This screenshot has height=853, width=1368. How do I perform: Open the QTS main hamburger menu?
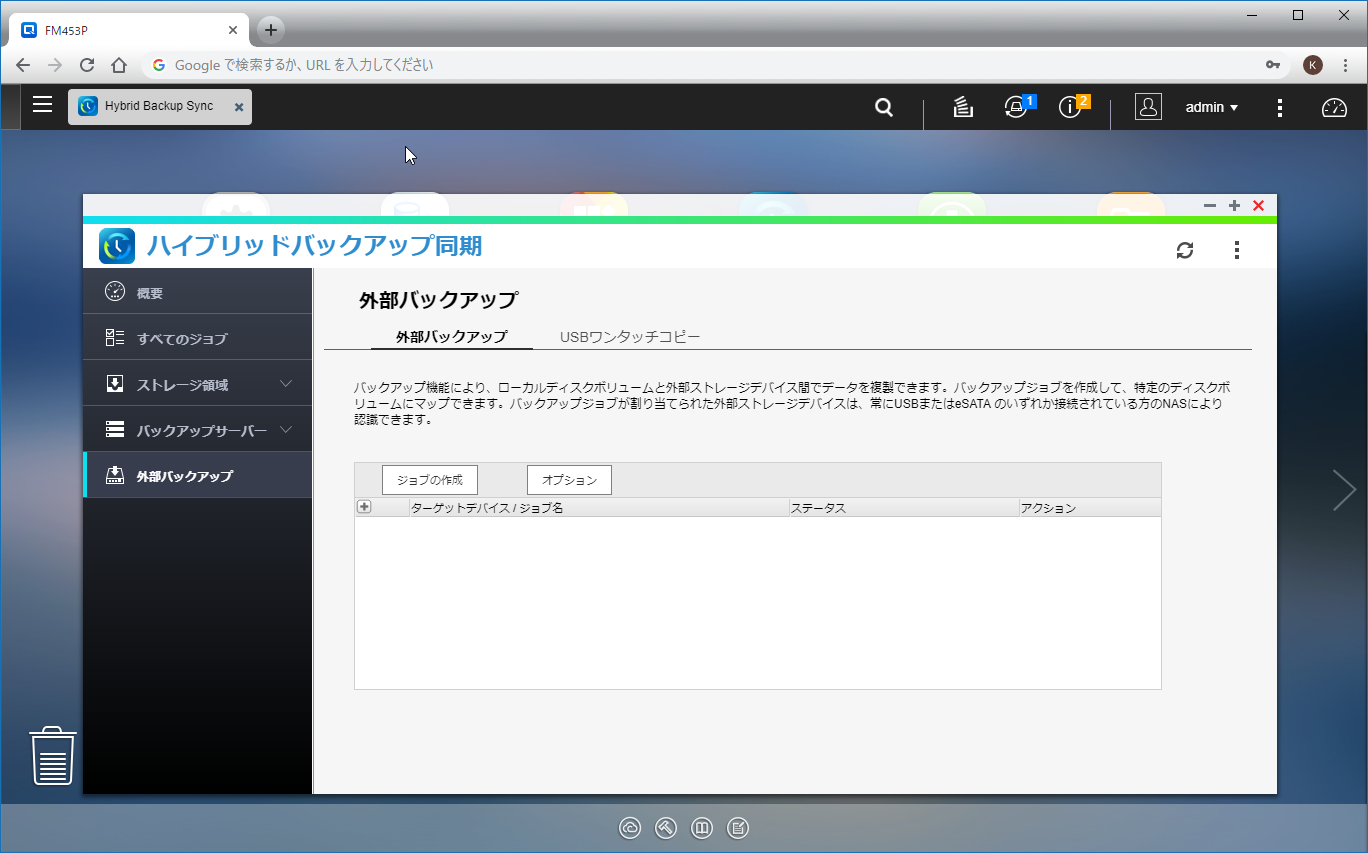pos(42,105)
